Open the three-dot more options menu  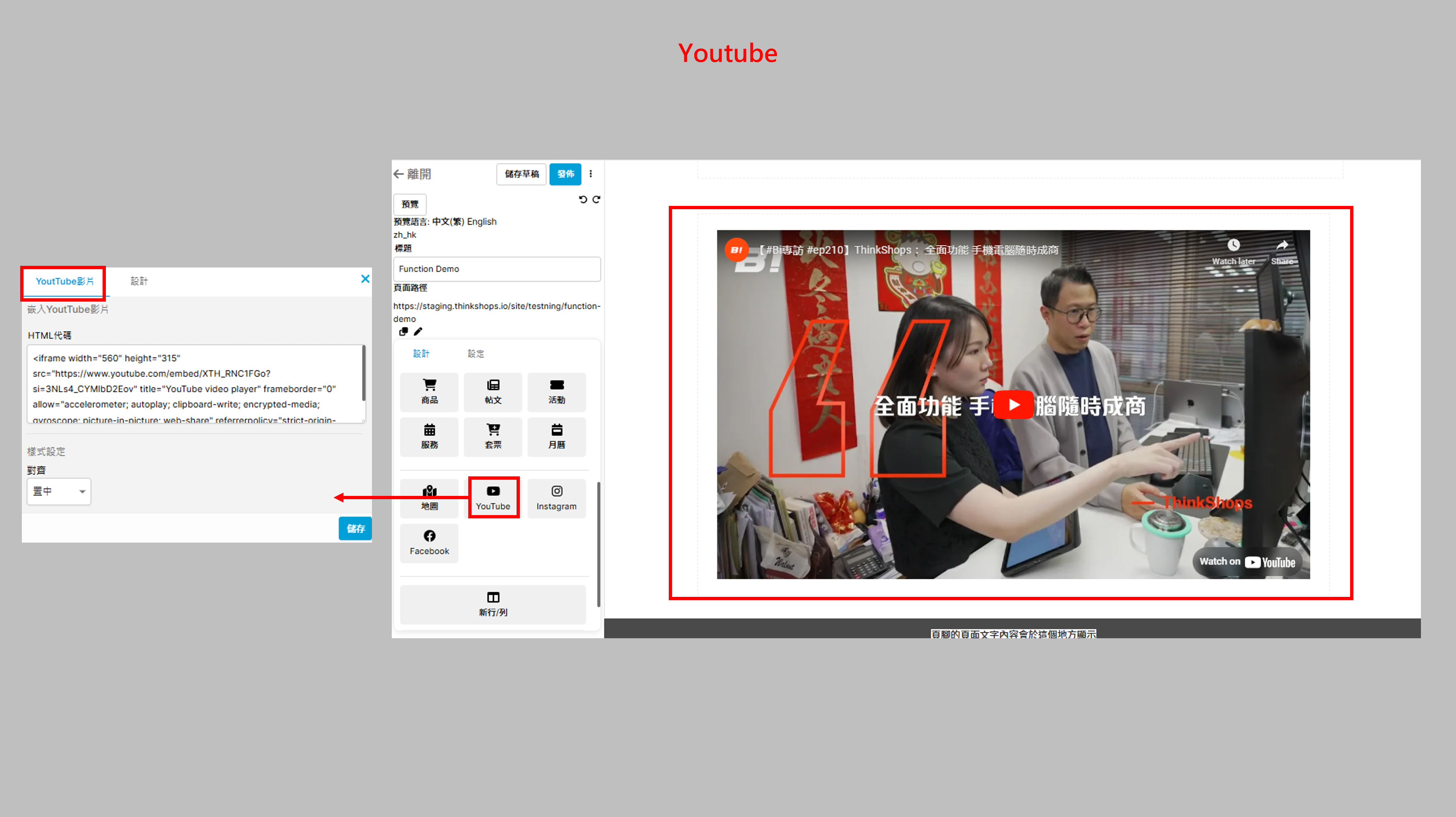pos(591,173)
